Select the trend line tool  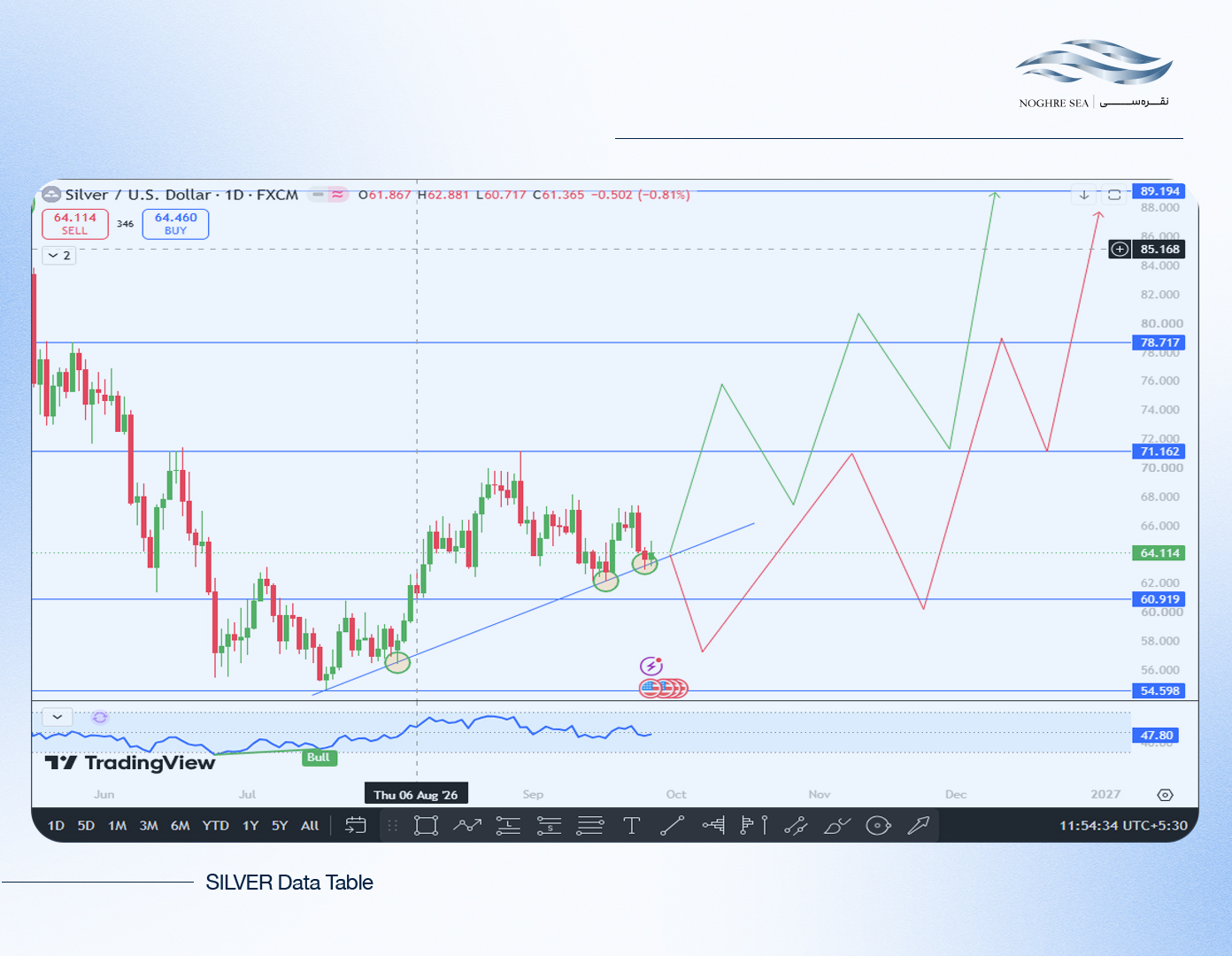tap(673, 826)
